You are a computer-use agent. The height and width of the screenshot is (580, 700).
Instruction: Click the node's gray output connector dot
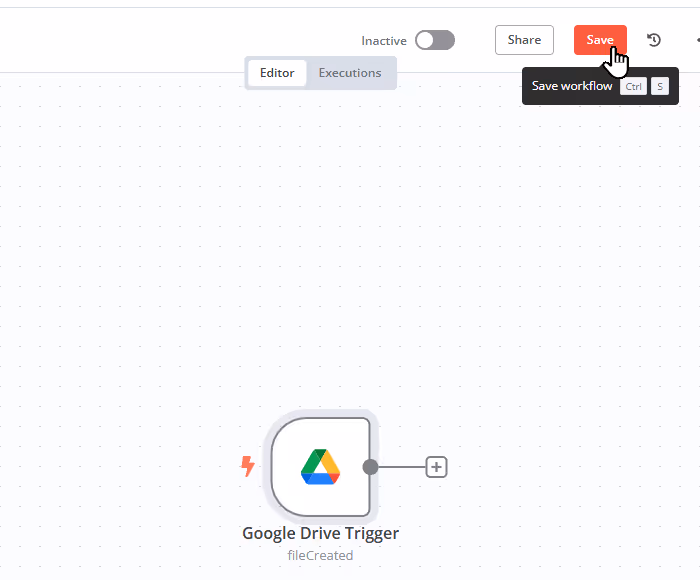tap(370, 467)
